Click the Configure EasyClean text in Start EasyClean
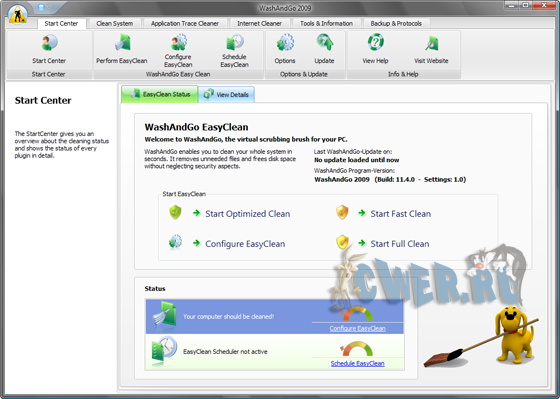The width and height of the screenshot is (560, 399). coord(245,244)
